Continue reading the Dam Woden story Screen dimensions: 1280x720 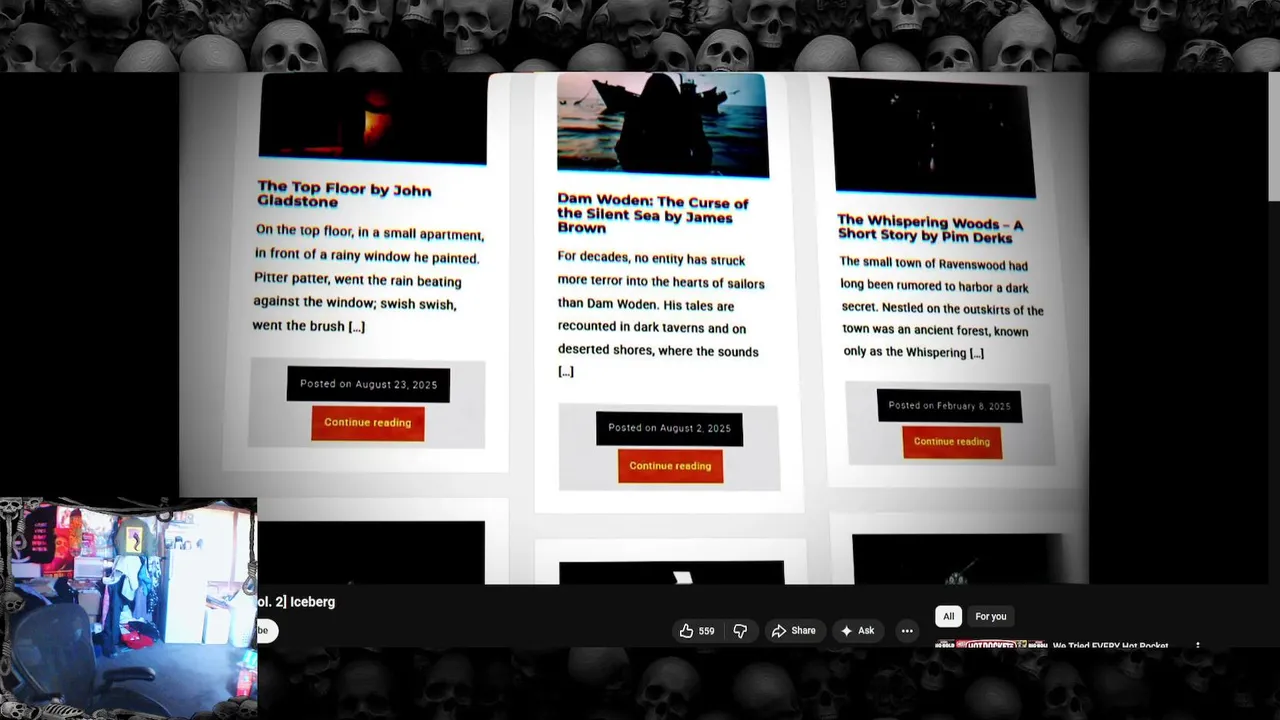(x=670, y=466)
